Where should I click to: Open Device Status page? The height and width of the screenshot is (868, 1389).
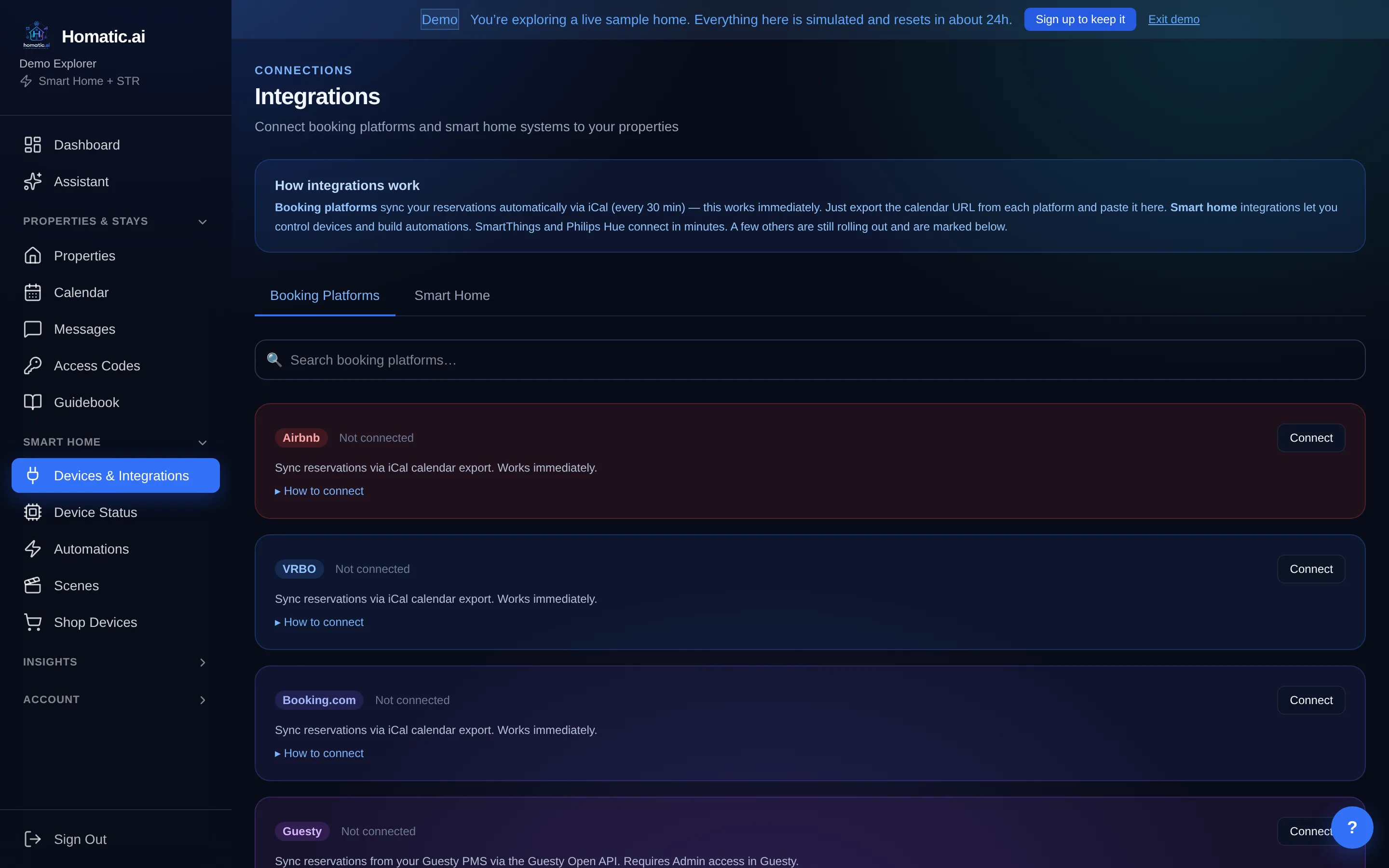click(115, 512)
